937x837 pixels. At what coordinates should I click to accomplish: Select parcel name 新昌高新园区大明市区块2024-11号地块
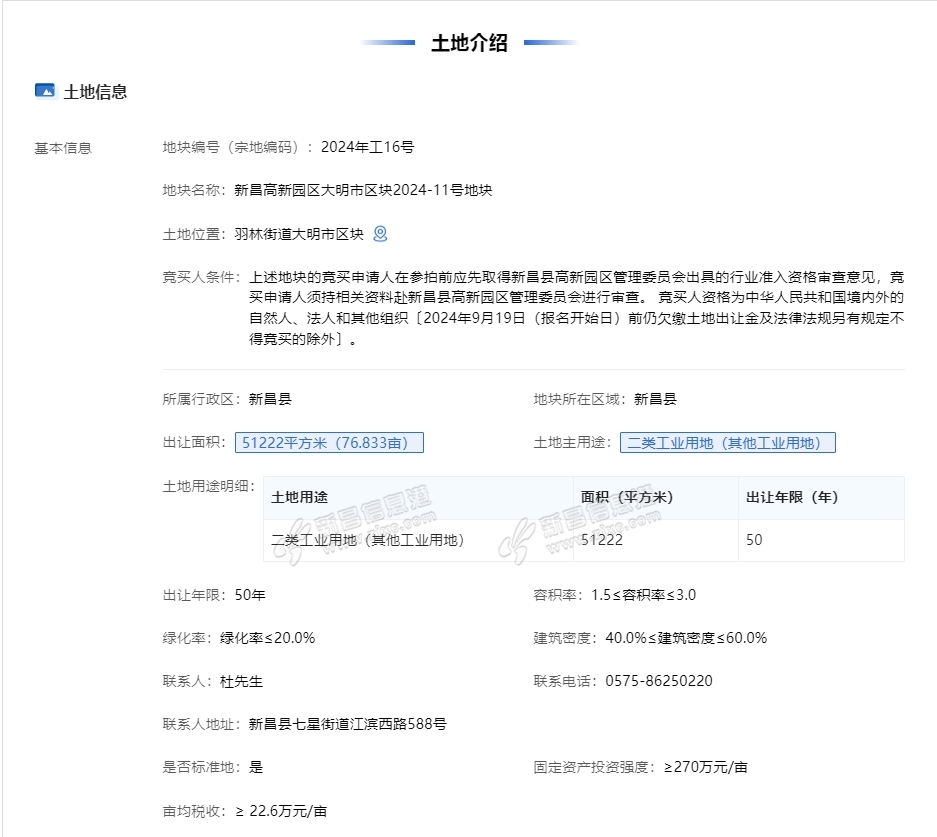click(363, 190)
